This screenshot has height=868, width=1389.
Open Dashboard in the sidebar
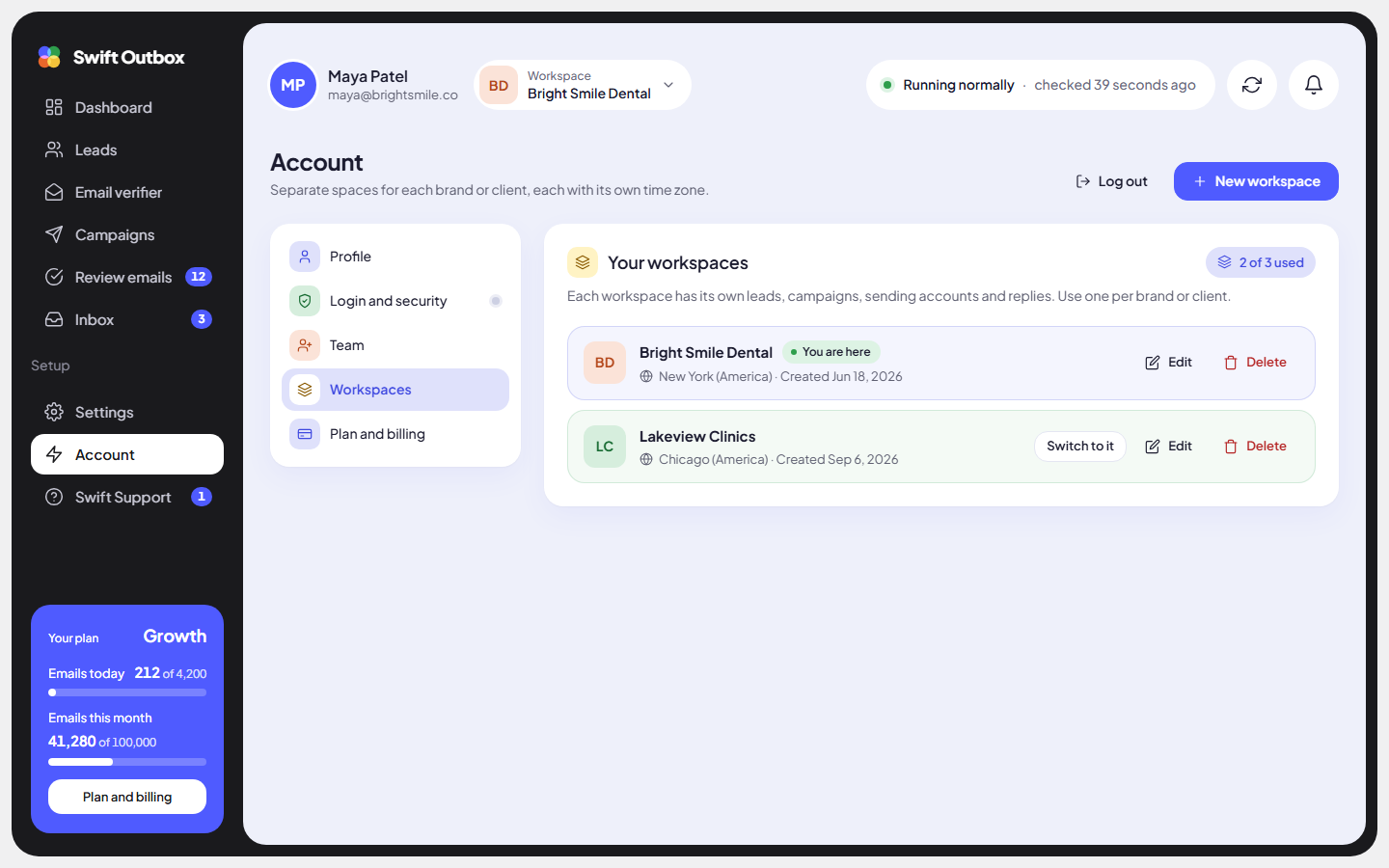(x=127, y=107)
